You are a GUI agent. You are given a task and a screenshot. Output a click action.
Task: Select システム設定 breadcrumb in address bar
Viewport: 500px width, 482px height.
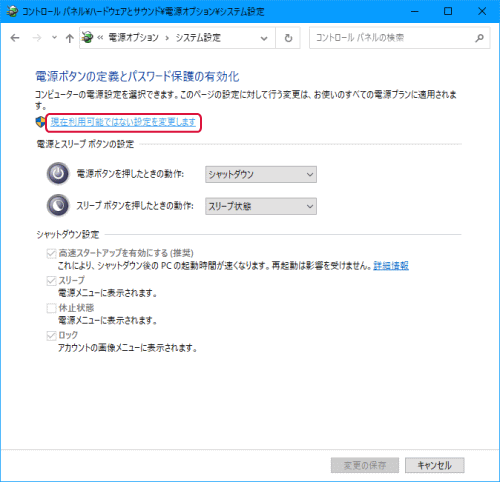pyautogui.click(x=198, y=38)
